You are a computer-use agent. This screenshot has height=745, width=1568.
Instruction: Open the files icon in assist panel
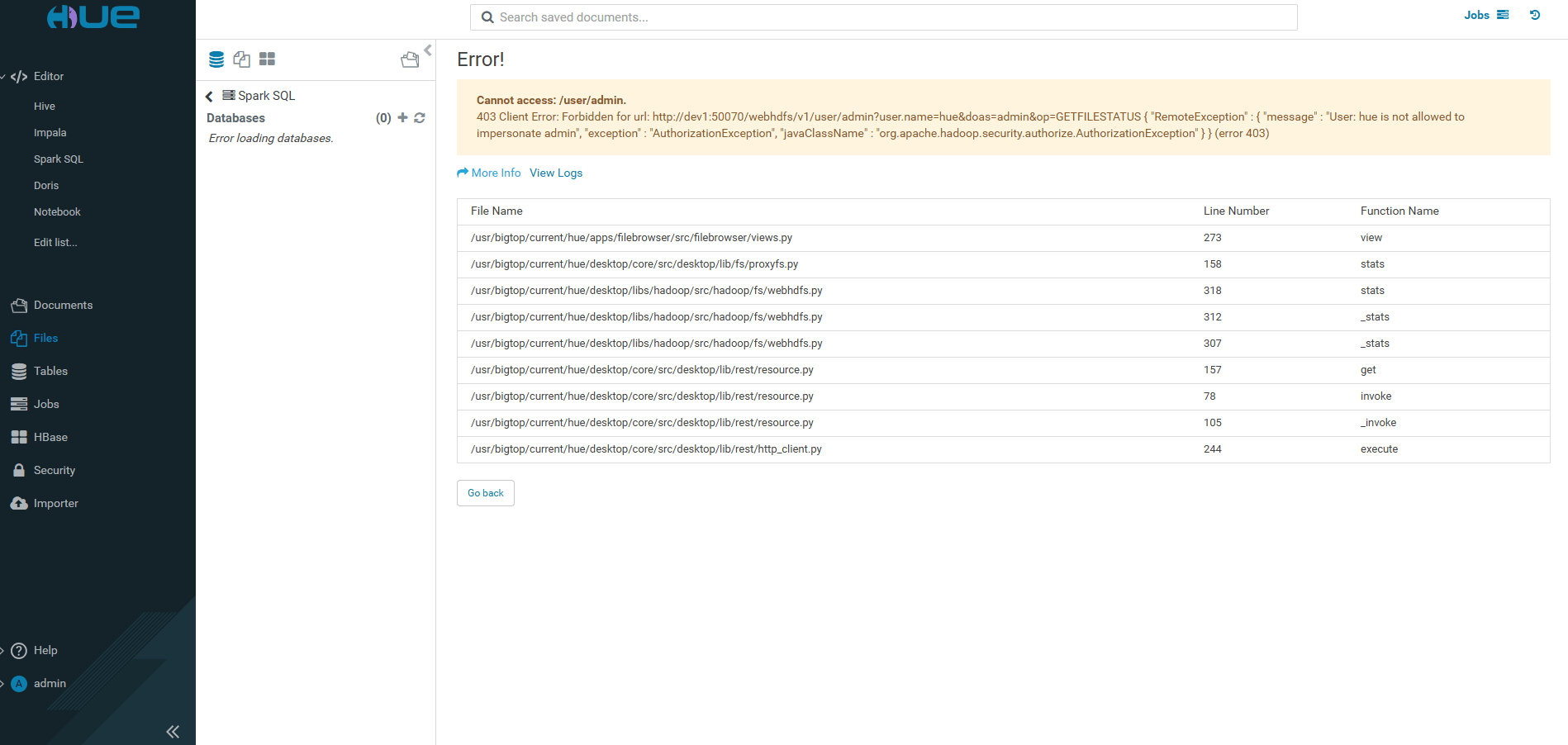241,59
